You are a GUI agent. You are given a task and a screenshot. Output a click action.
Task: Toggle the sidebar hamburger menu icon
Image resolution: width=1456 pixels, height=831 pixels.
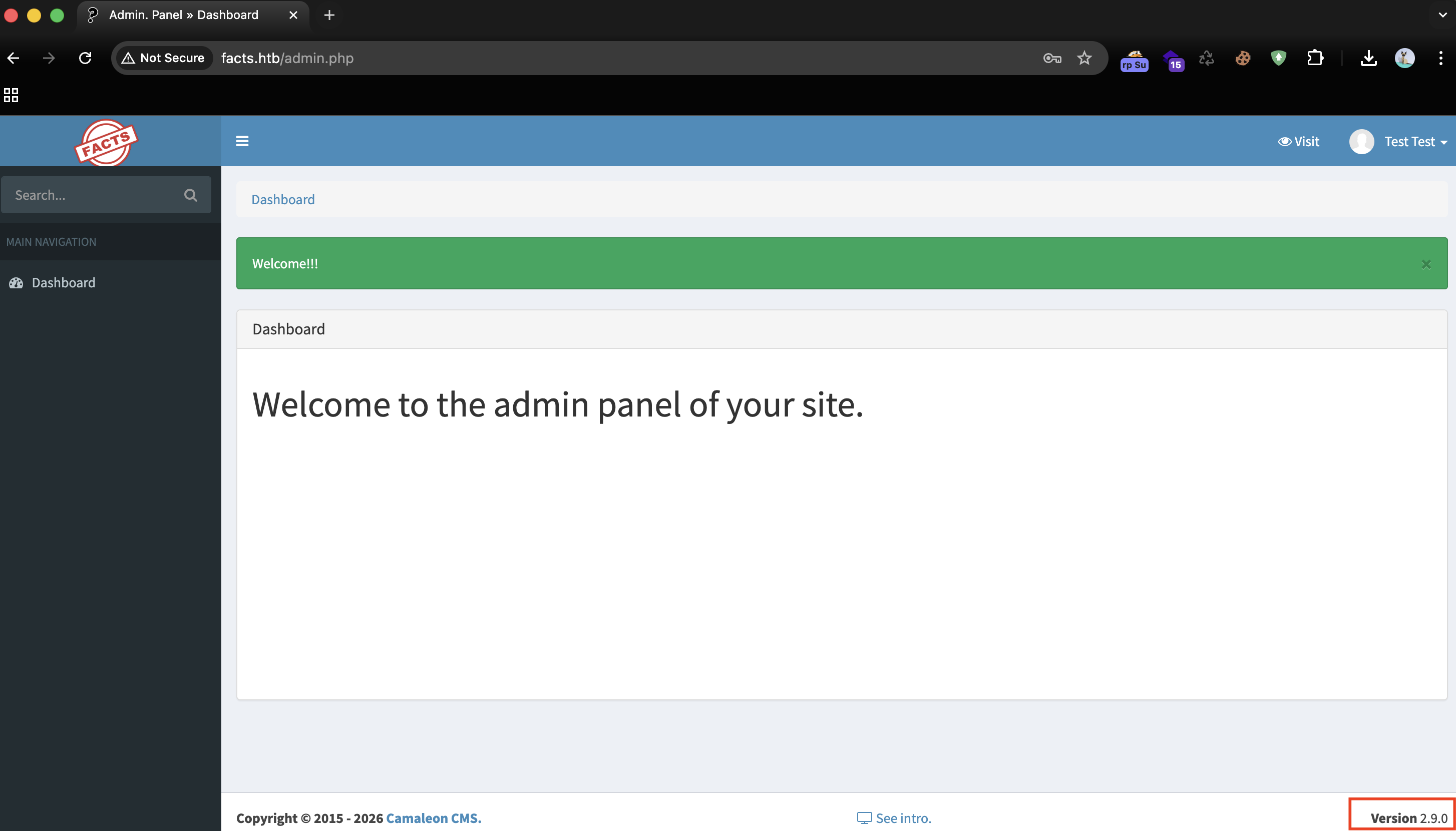[242, 141]
